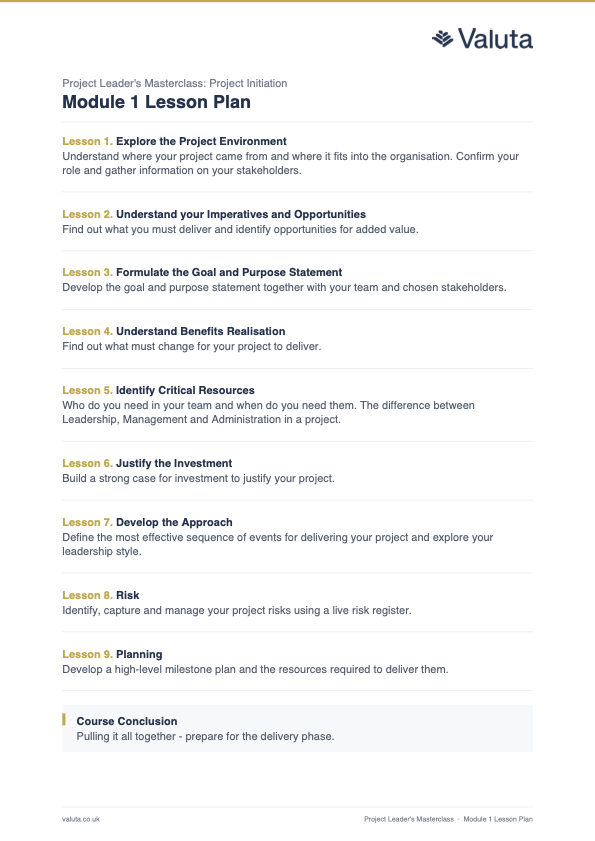Click the gold accent bar beside Course Conclusion
This screenshot has height=841, width=595.
point(64,719)
